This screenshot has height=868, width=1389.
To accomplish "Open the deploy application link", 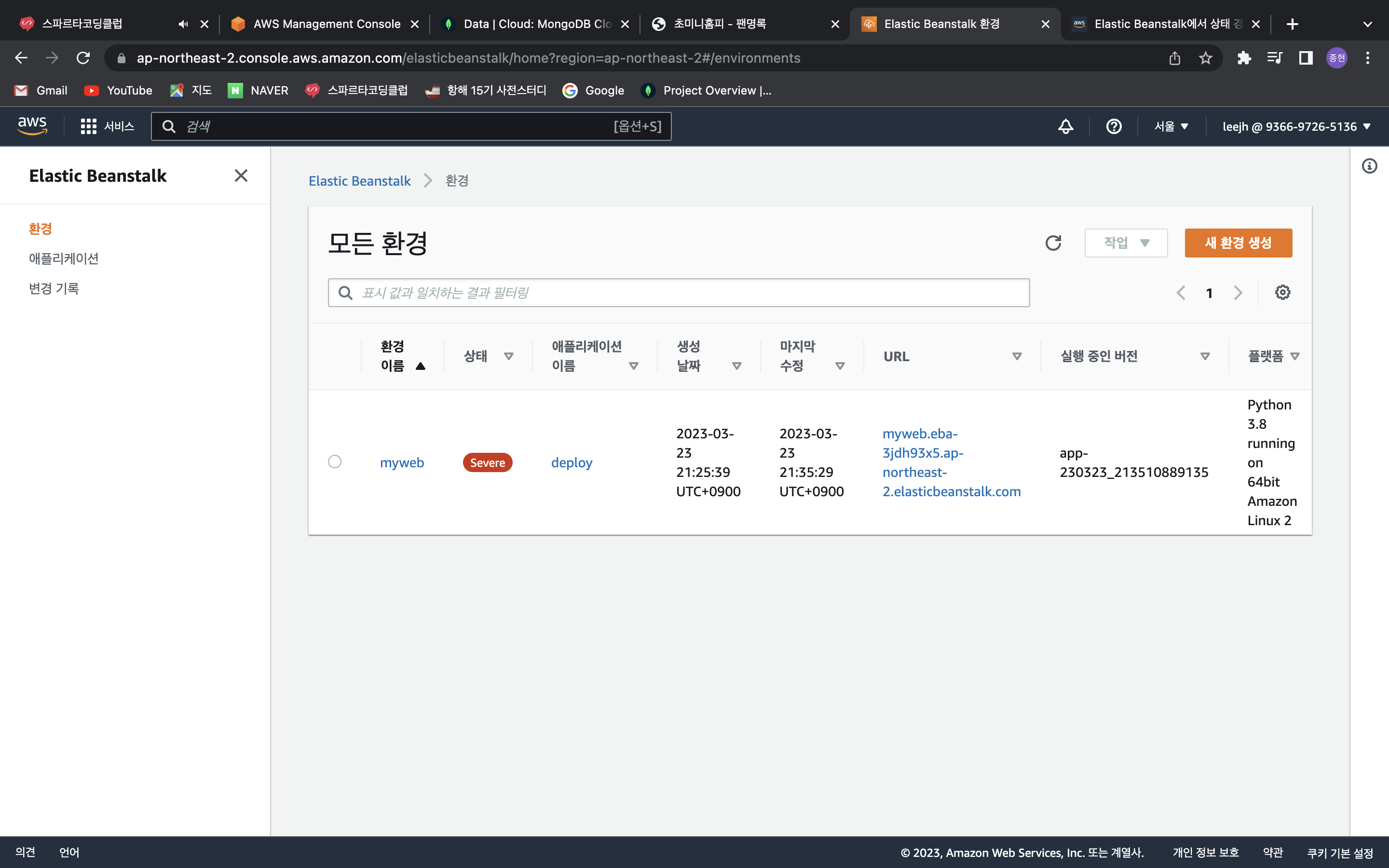I will point(572,463).
